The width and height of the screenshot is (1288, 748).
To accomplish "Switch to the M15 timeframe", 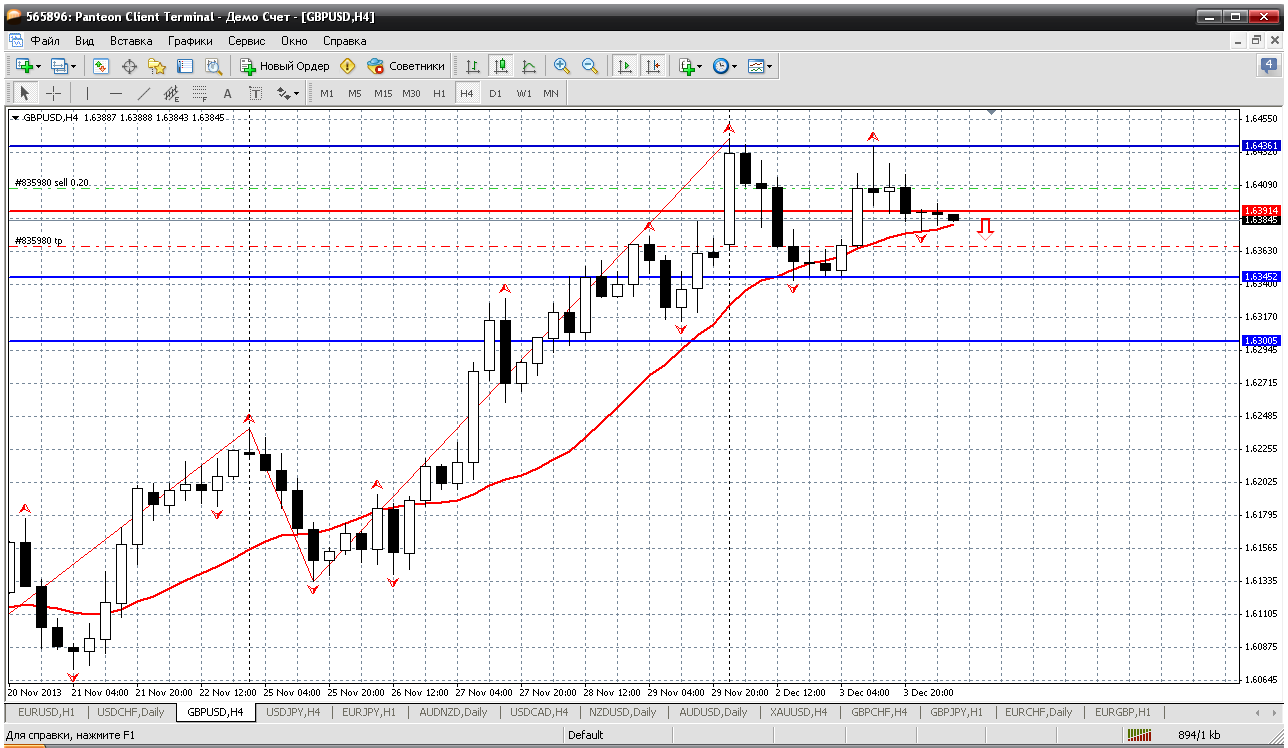I will [x=383, y=93].
